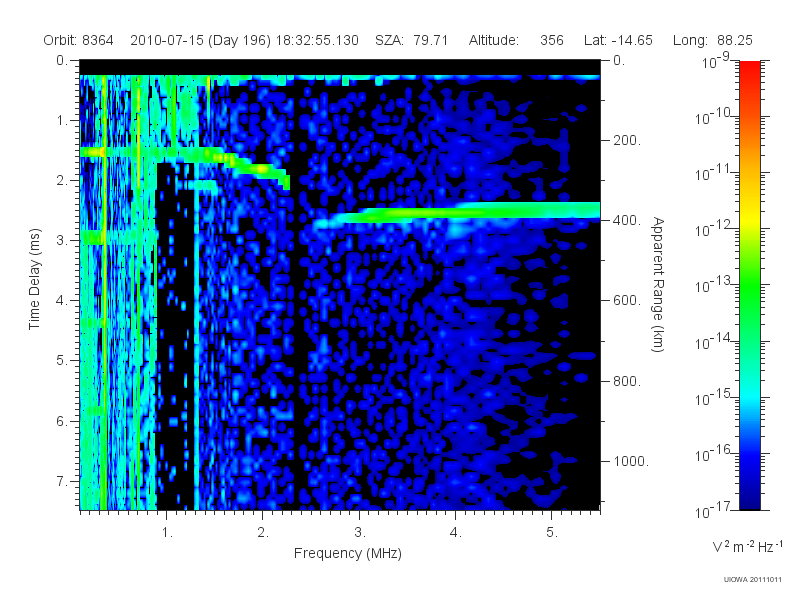Click the 'Time Delay (ms)' axis label
800x600 pixels.
tap(34, 279)
